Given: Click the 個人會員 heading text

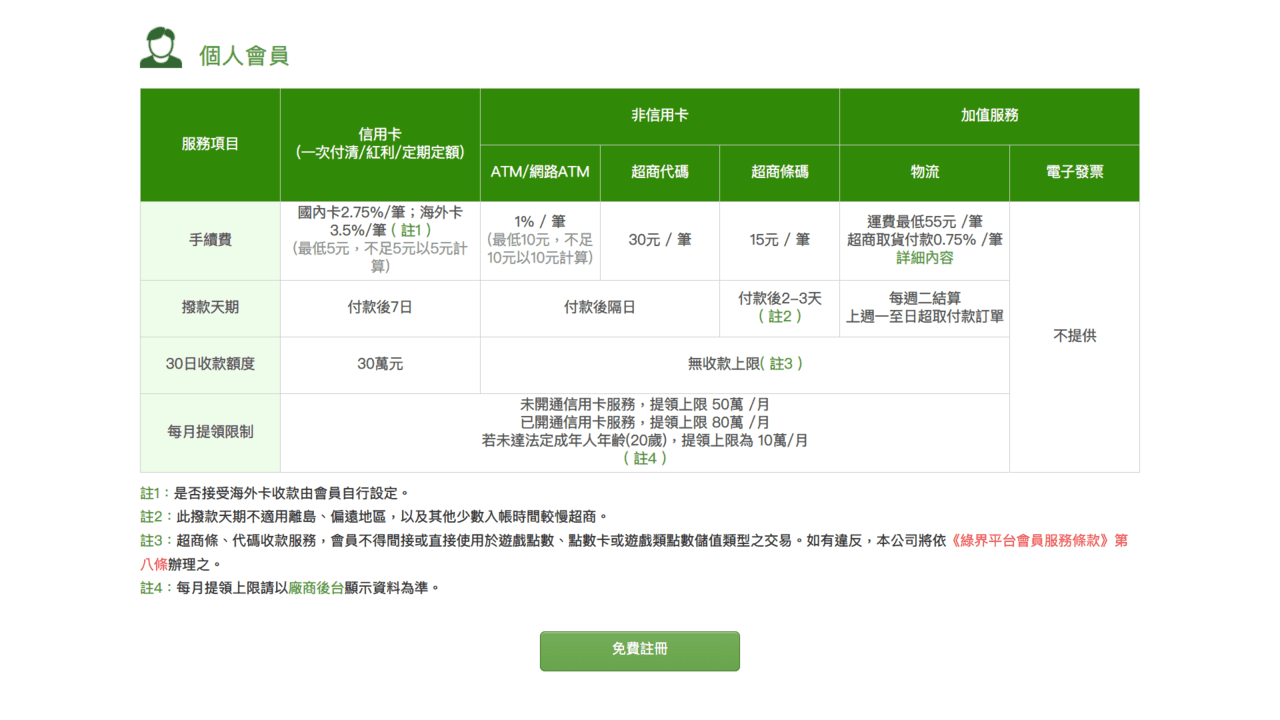Looking at the screenshot, I should (247, 56).
